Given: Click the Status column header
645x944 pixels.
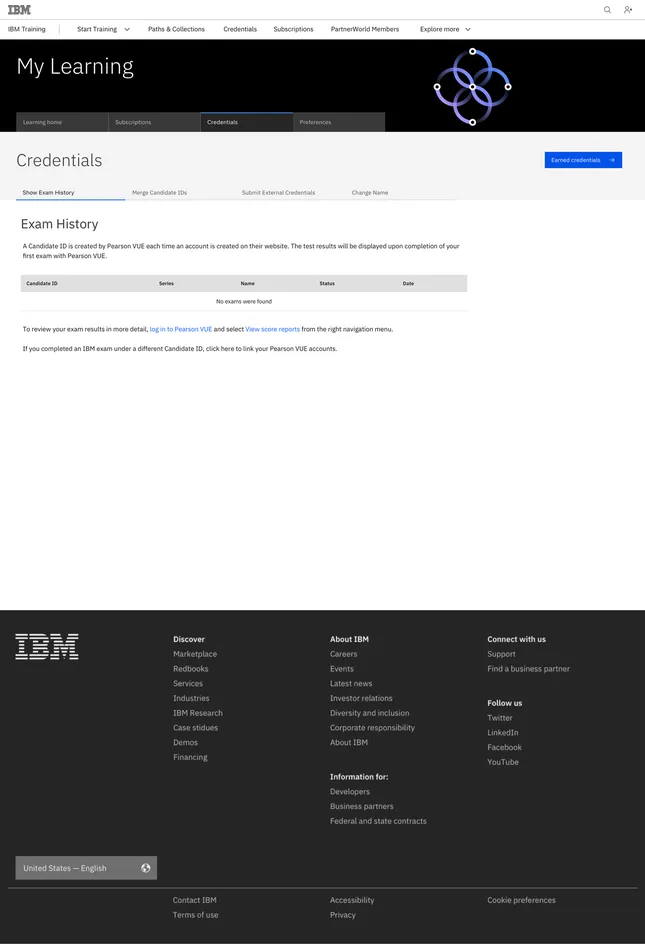Looking at the screenshot, I should tap(327, 284).
